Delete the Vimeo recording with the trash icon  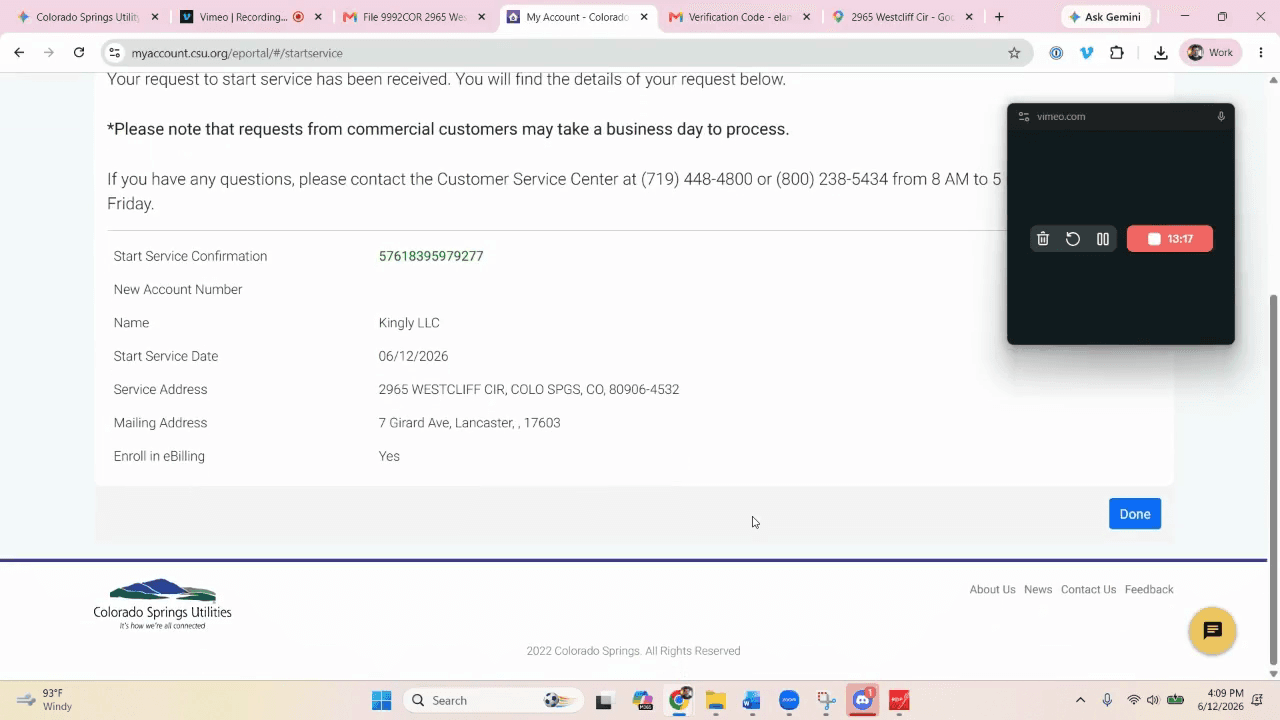pyautogui.click(x=1043, y=239)
